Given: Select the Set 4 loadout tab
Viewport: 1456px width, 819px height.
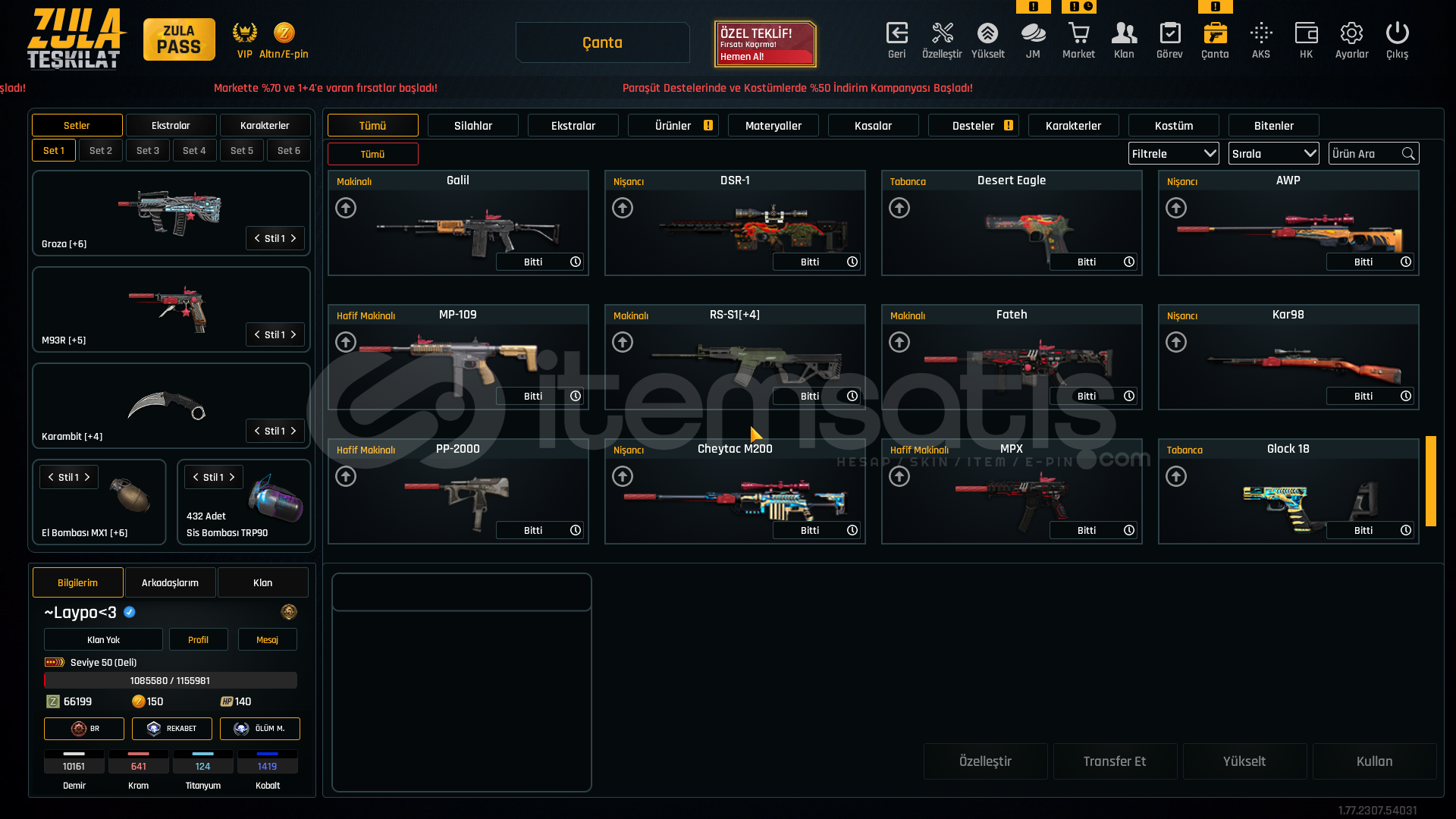Looking at the screenshot, I should tap(194, 150).
